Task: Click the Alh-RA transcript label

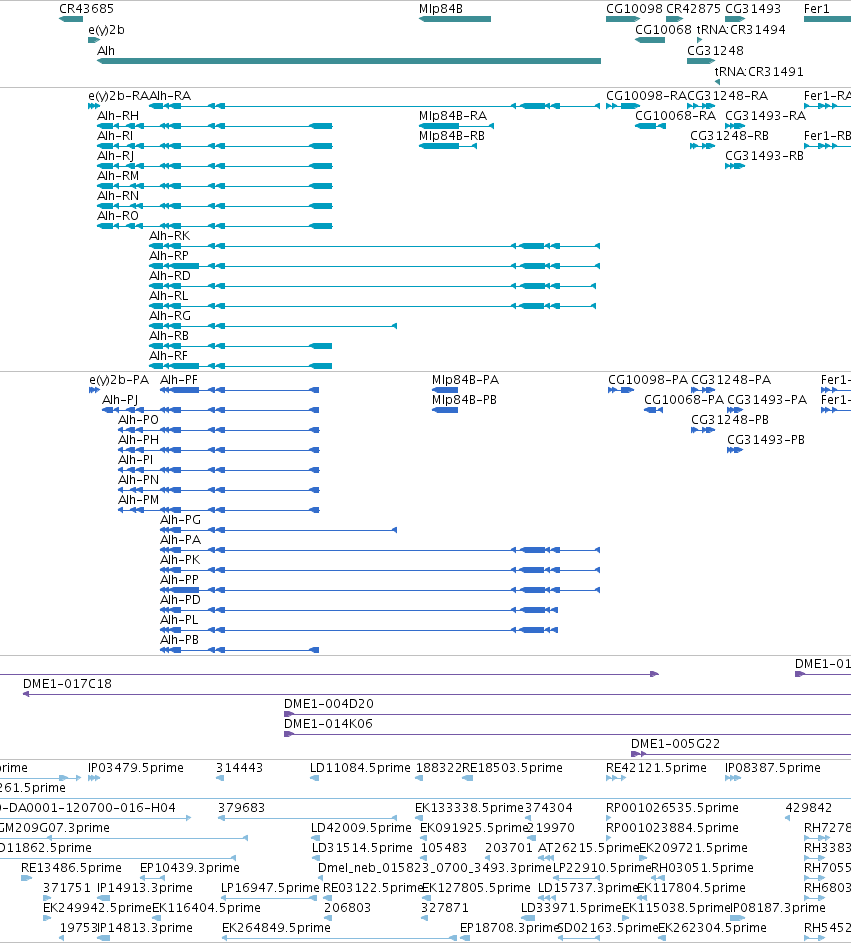Action: click(x=170, y=96)
